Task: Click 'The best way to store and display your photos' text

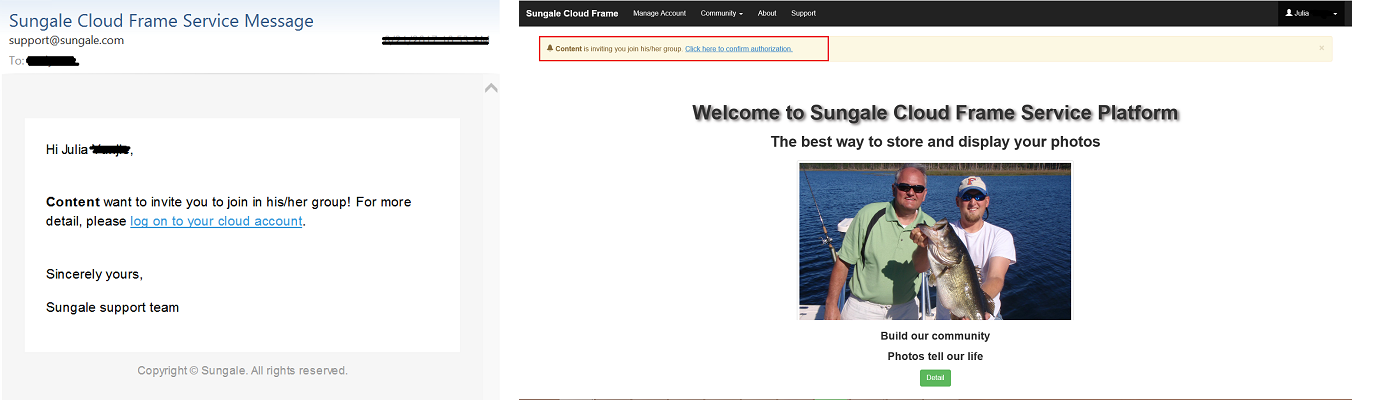Action: coord(935,142)
